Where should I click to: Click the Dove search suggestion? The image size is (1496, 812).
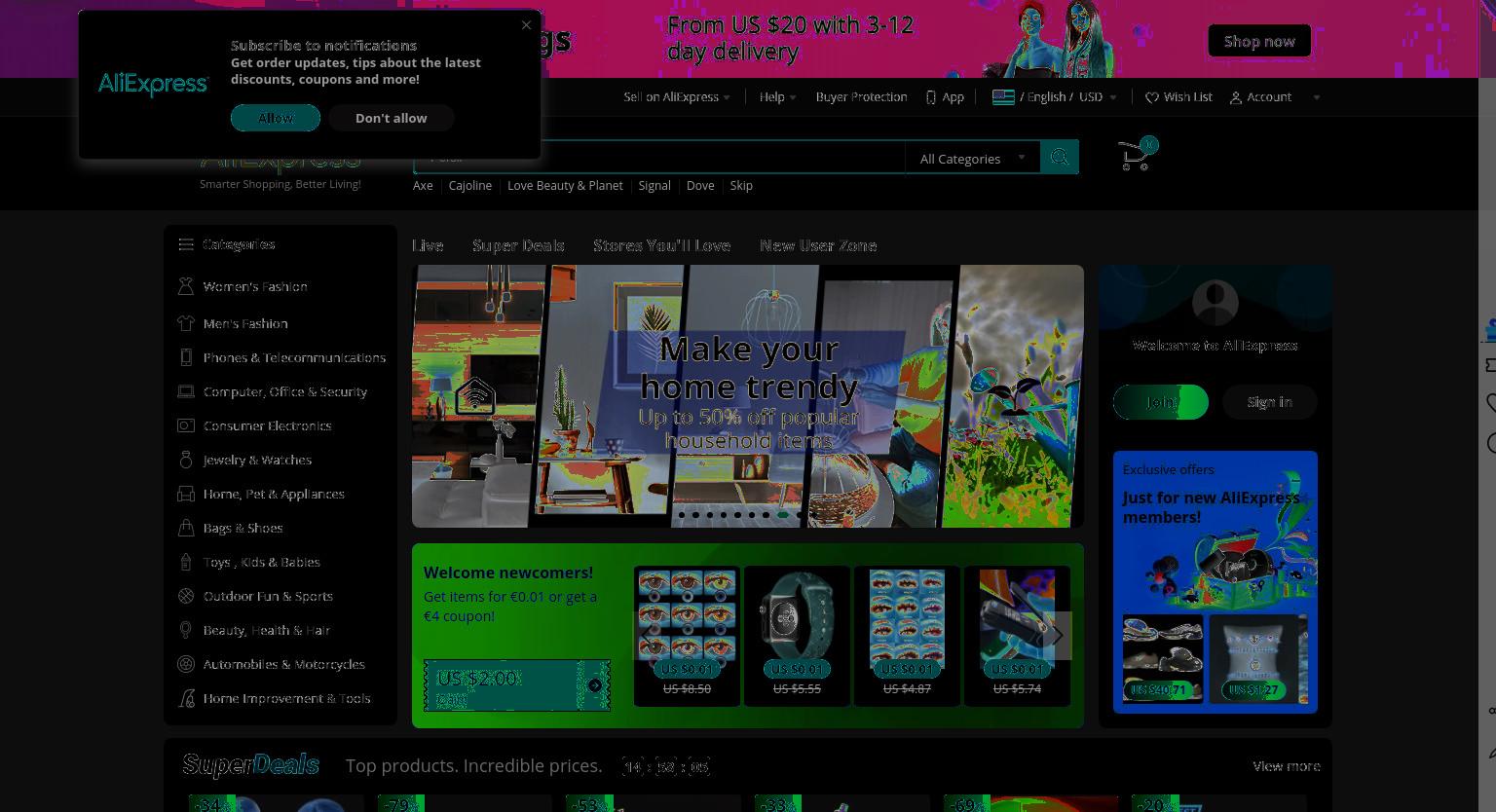click(700, 185)
